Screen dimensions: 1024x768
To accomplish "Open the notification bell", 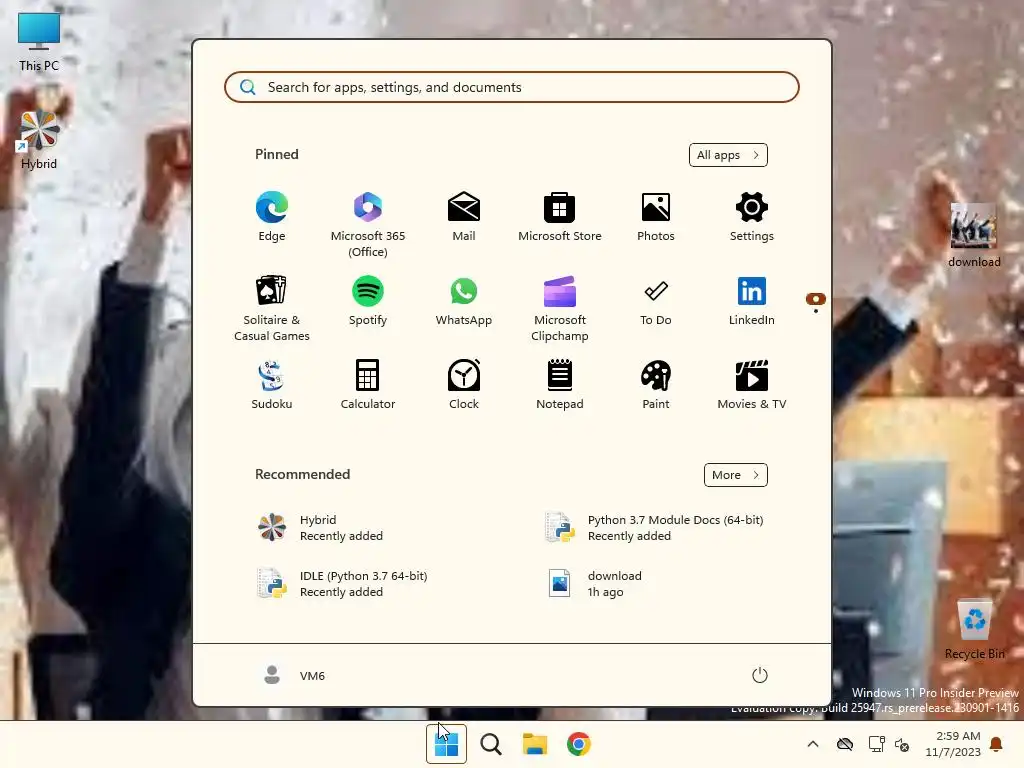I will [997, 744].
